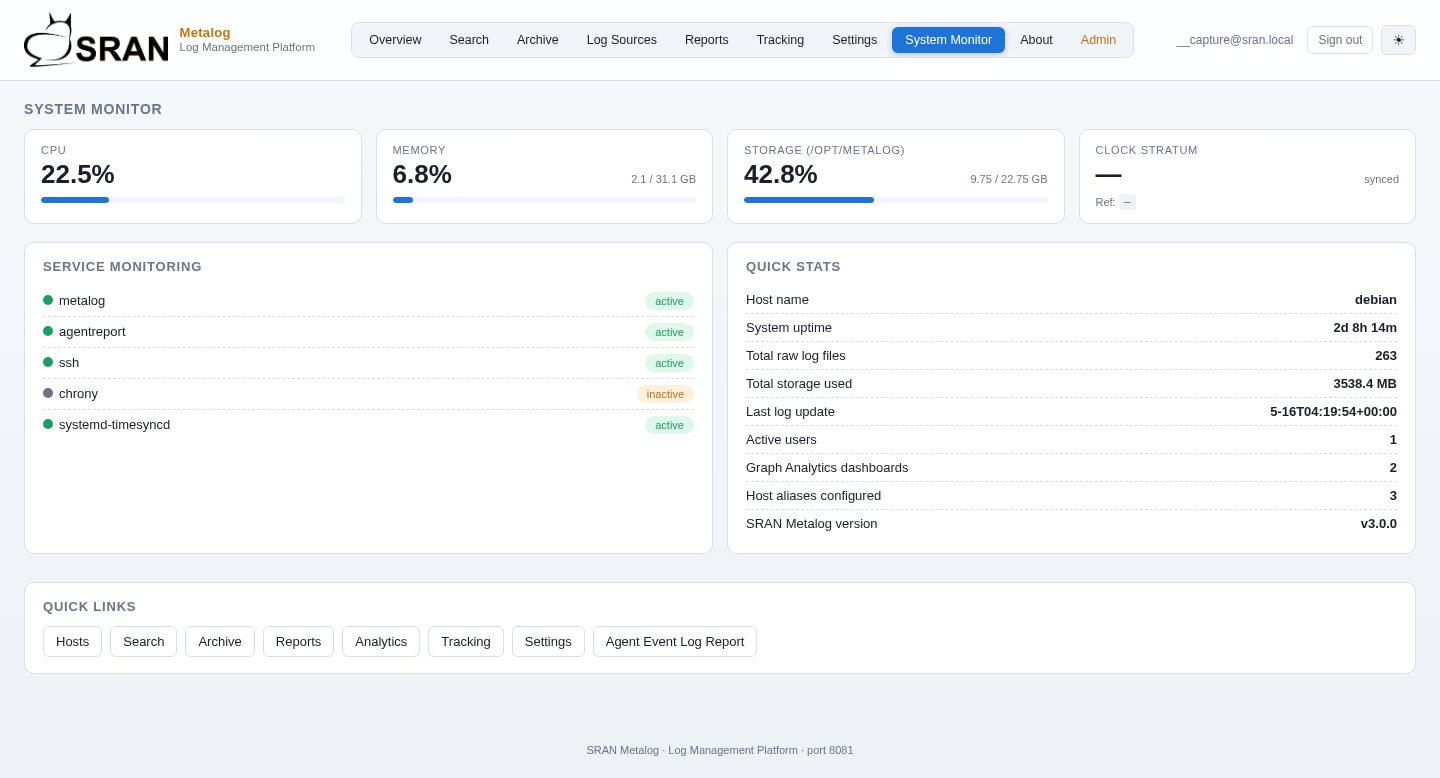Toggle the light/dark theme sun icon
The image size is (1440, 778).
pyautogui.click(x=1398, y=40)
